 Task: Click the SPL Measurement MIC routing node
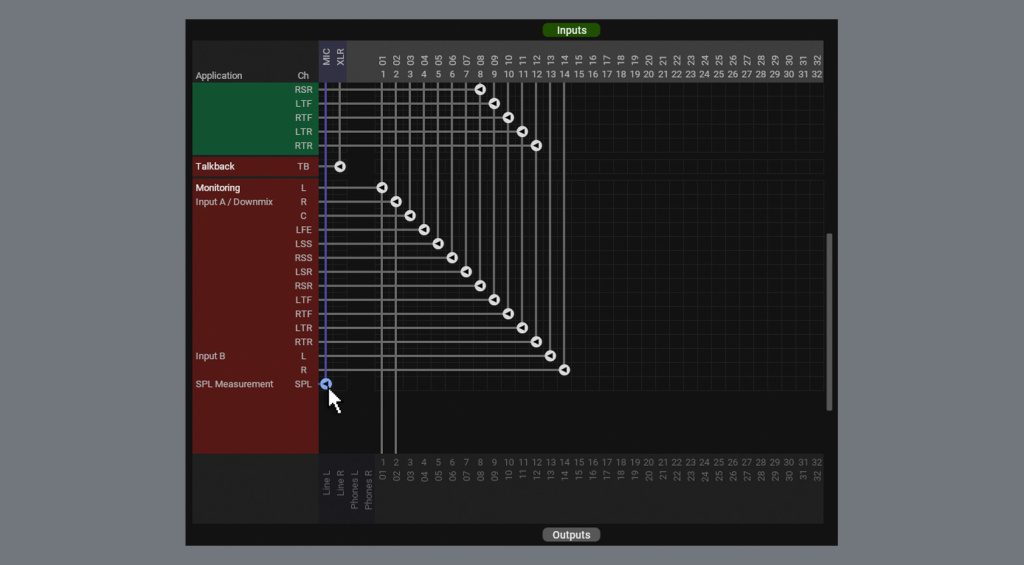(326, 384)
